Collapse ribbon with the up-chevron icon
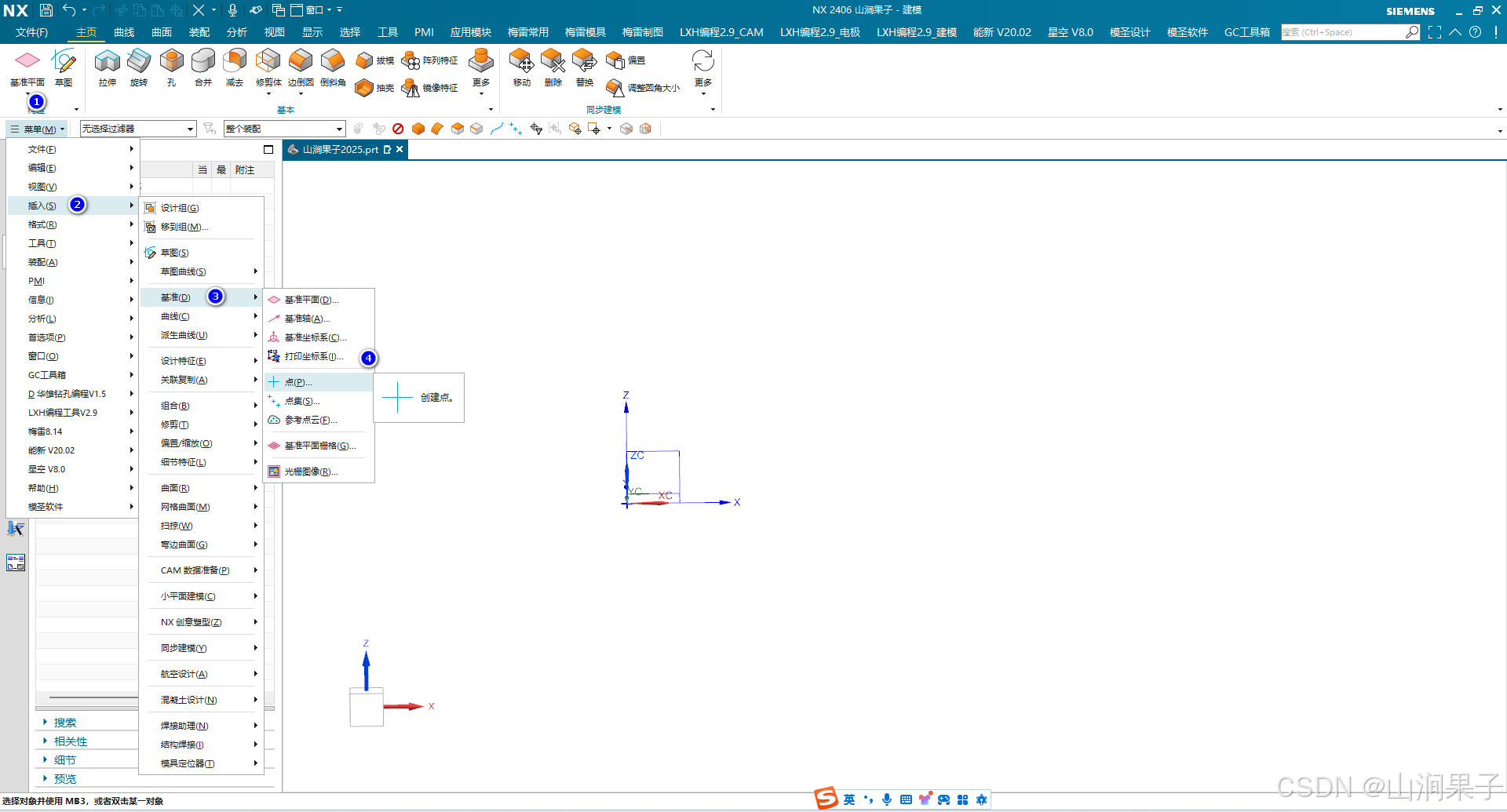The width and height of the screenshot is (1507, 812). coord(1455,32)
